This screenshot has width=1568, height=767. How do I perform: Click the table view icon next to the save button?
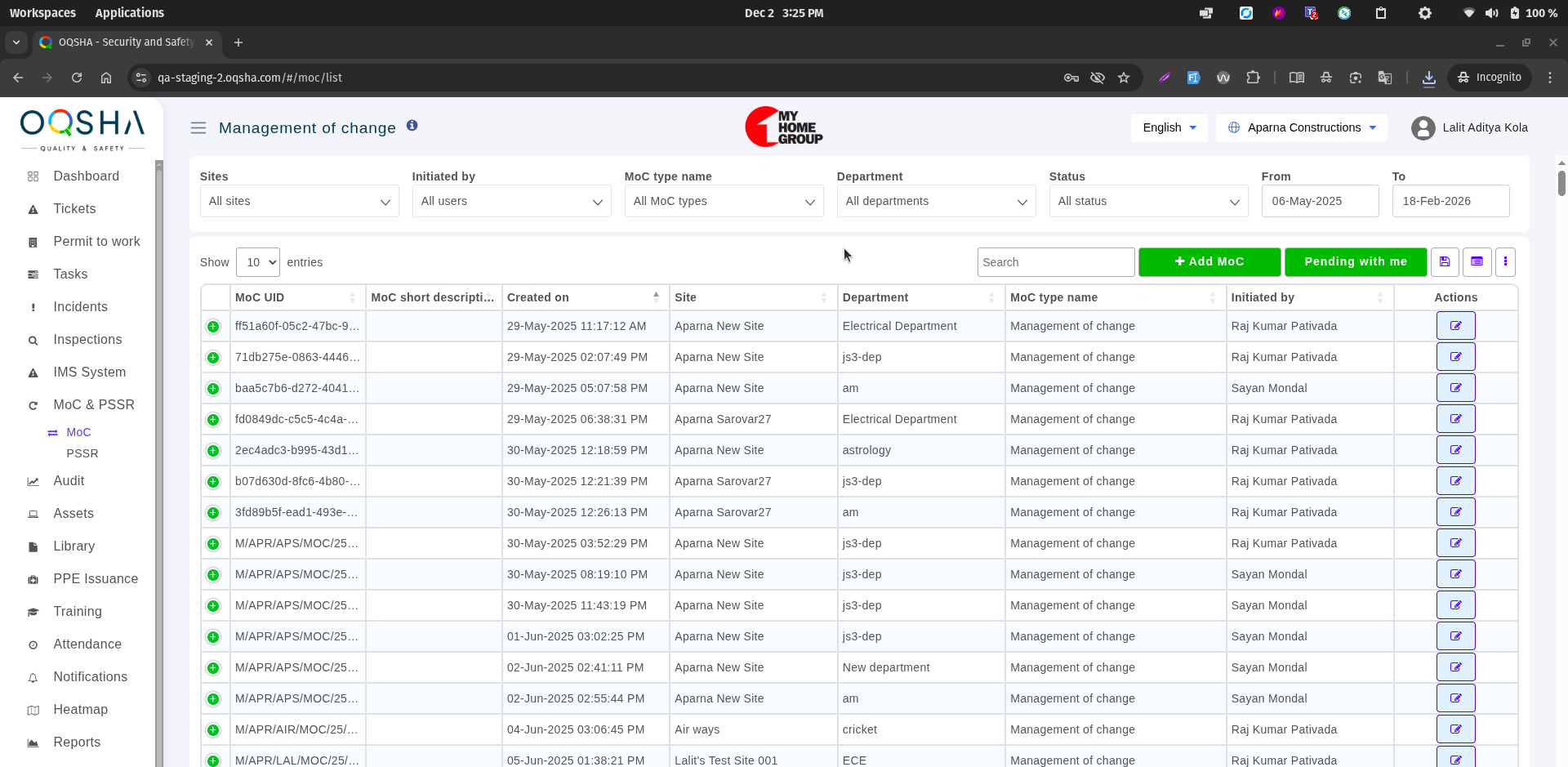[x=1477, y=262]
